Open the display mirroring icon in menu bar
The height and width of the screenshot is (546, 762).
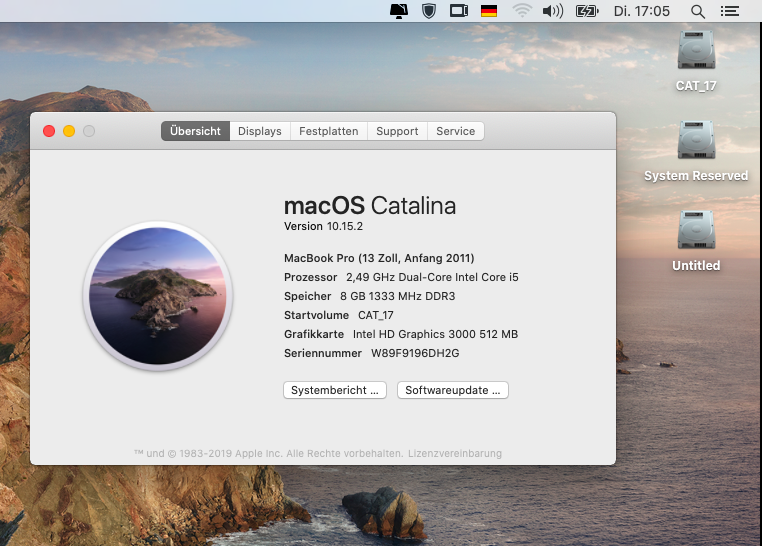(x=459, y=11)
